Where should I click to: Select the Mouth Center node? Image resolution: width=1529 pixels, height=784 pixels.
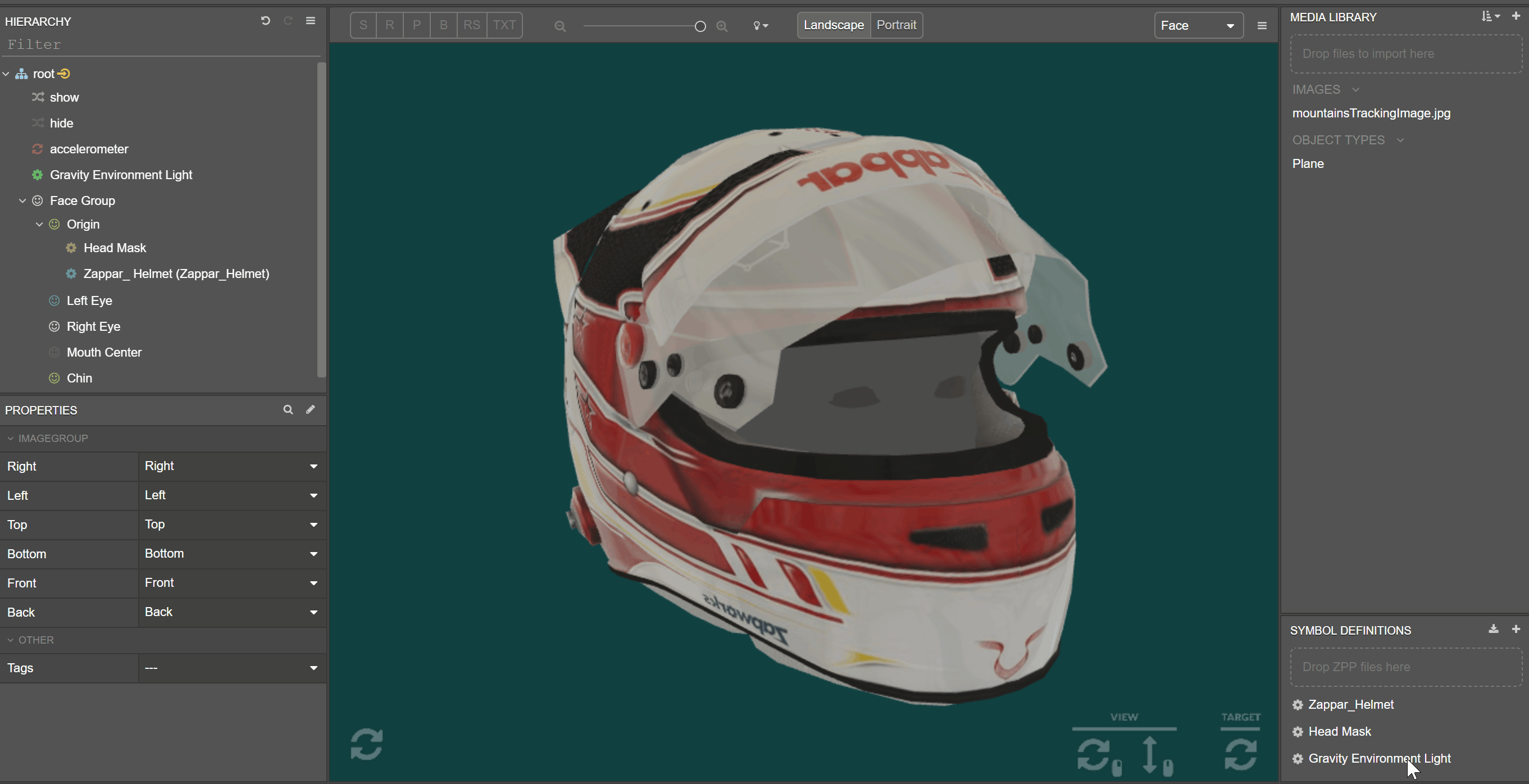tap(104, 352)
